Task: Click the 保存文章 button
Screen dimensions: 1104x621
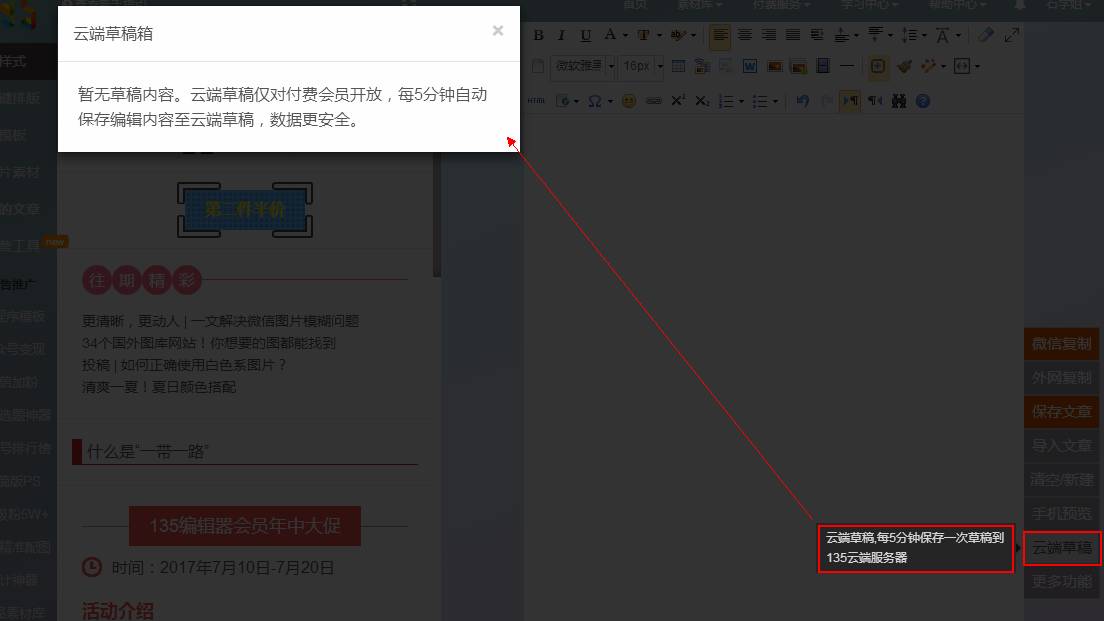Action: (x=1062, y=411)
